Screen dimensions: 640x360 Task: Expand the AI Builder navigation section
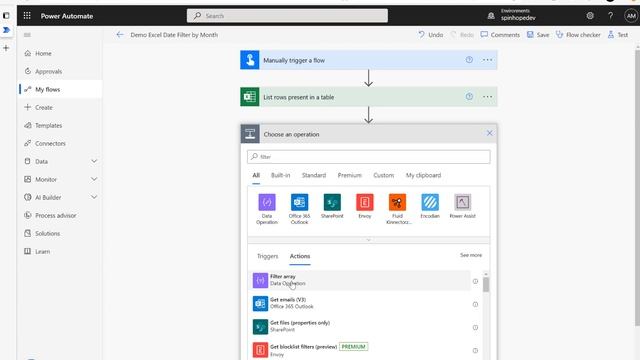[x=94, y=197]
